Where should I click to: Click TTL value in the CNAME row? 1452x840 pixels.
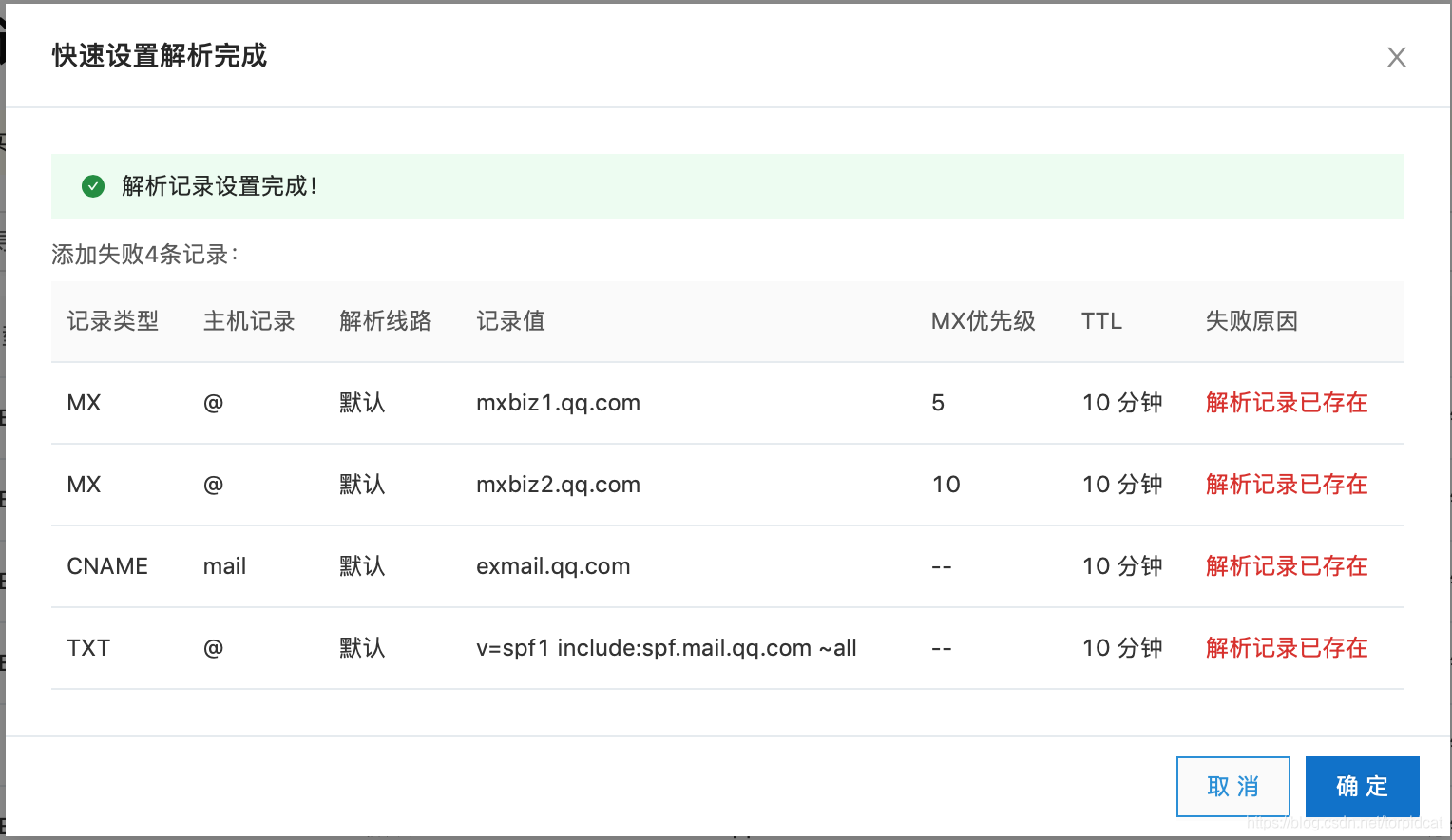1122,566
